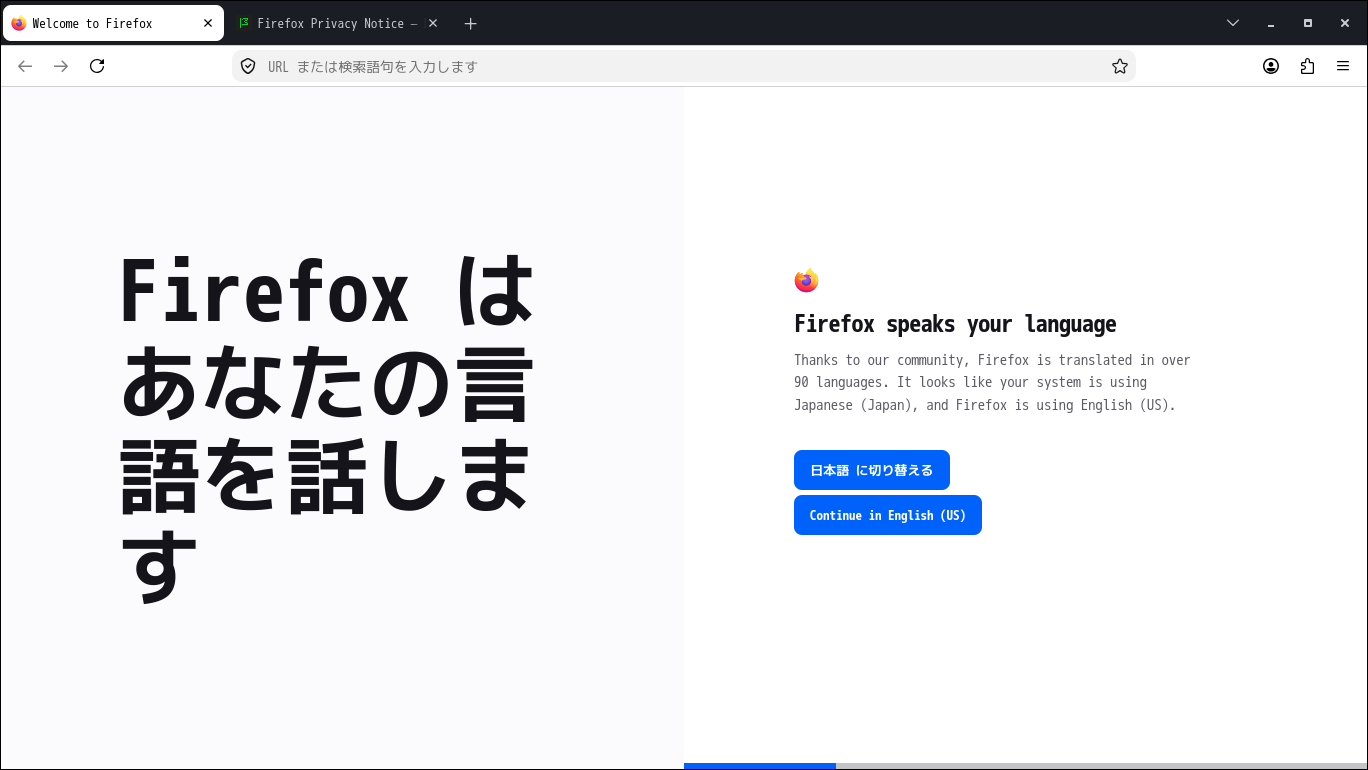Viewport: 1368px width, 770px height.
Task: Click the 日本語 に切り替える button
Action: coord(872,470)
